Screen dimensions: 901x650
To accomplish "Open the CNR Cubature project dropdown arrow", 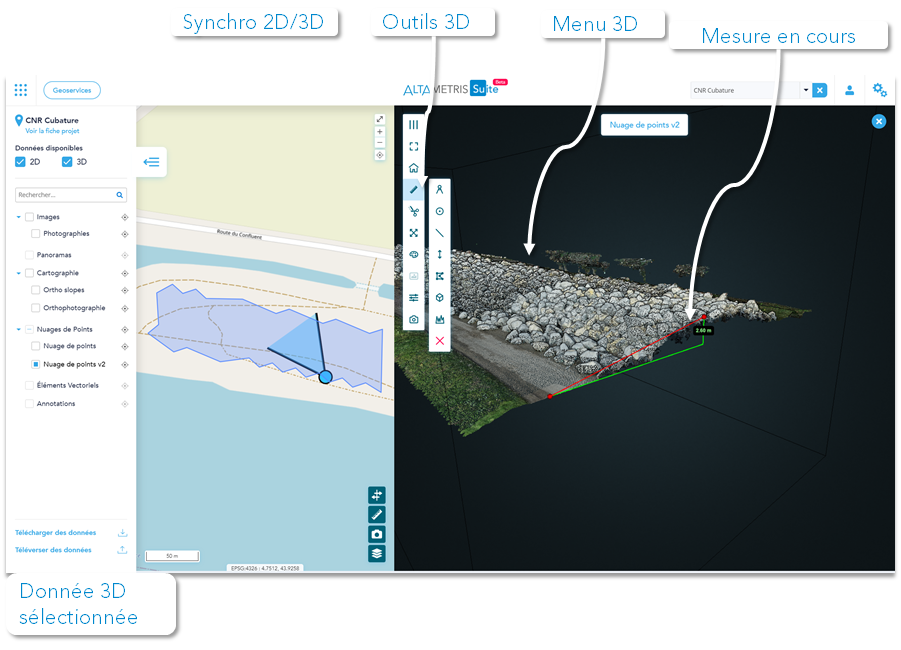I will pyautogui.click(x=806, y=90).
